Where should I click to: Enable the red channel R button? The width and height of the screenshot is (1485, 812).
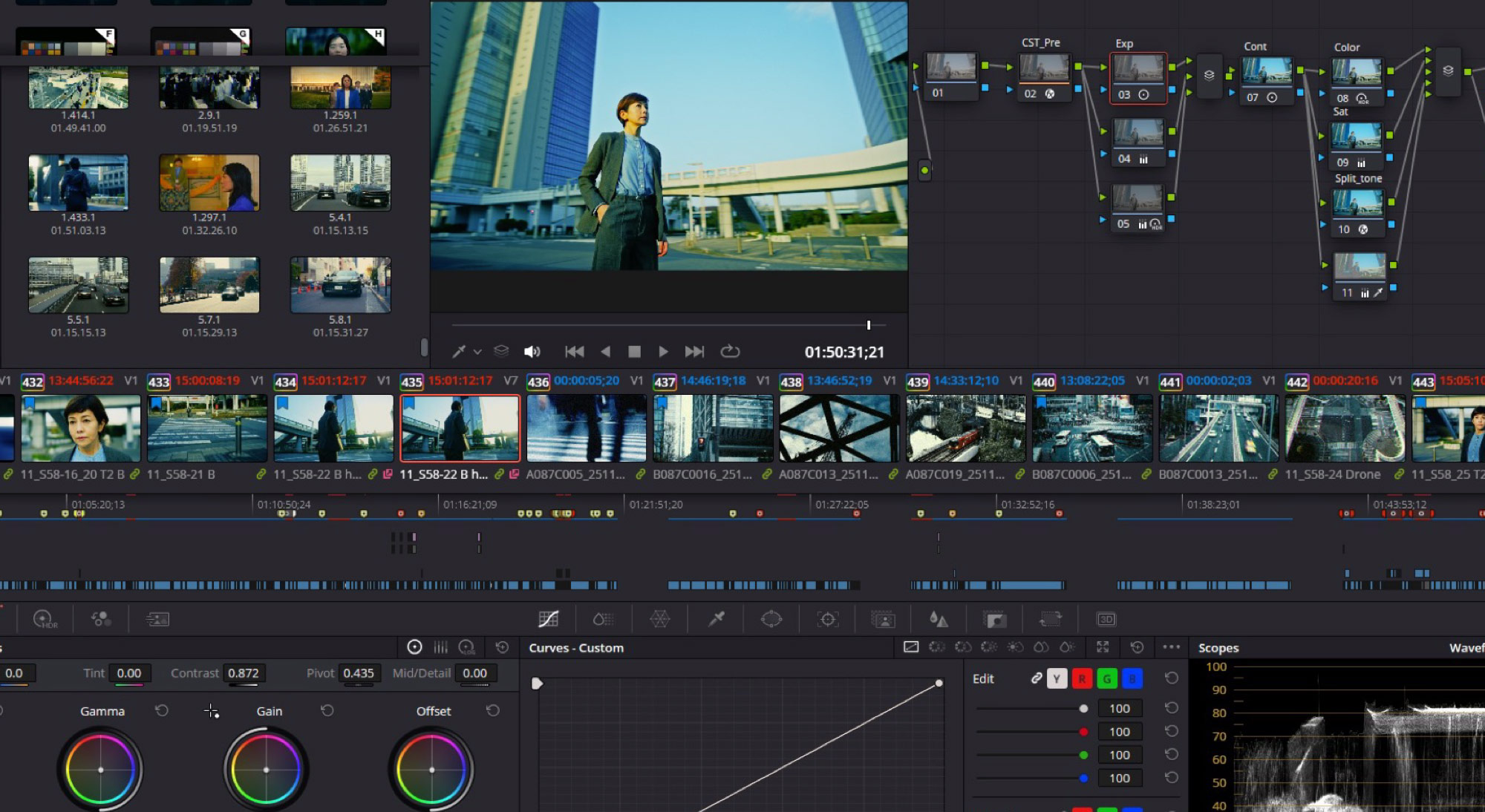point(1082,678)
